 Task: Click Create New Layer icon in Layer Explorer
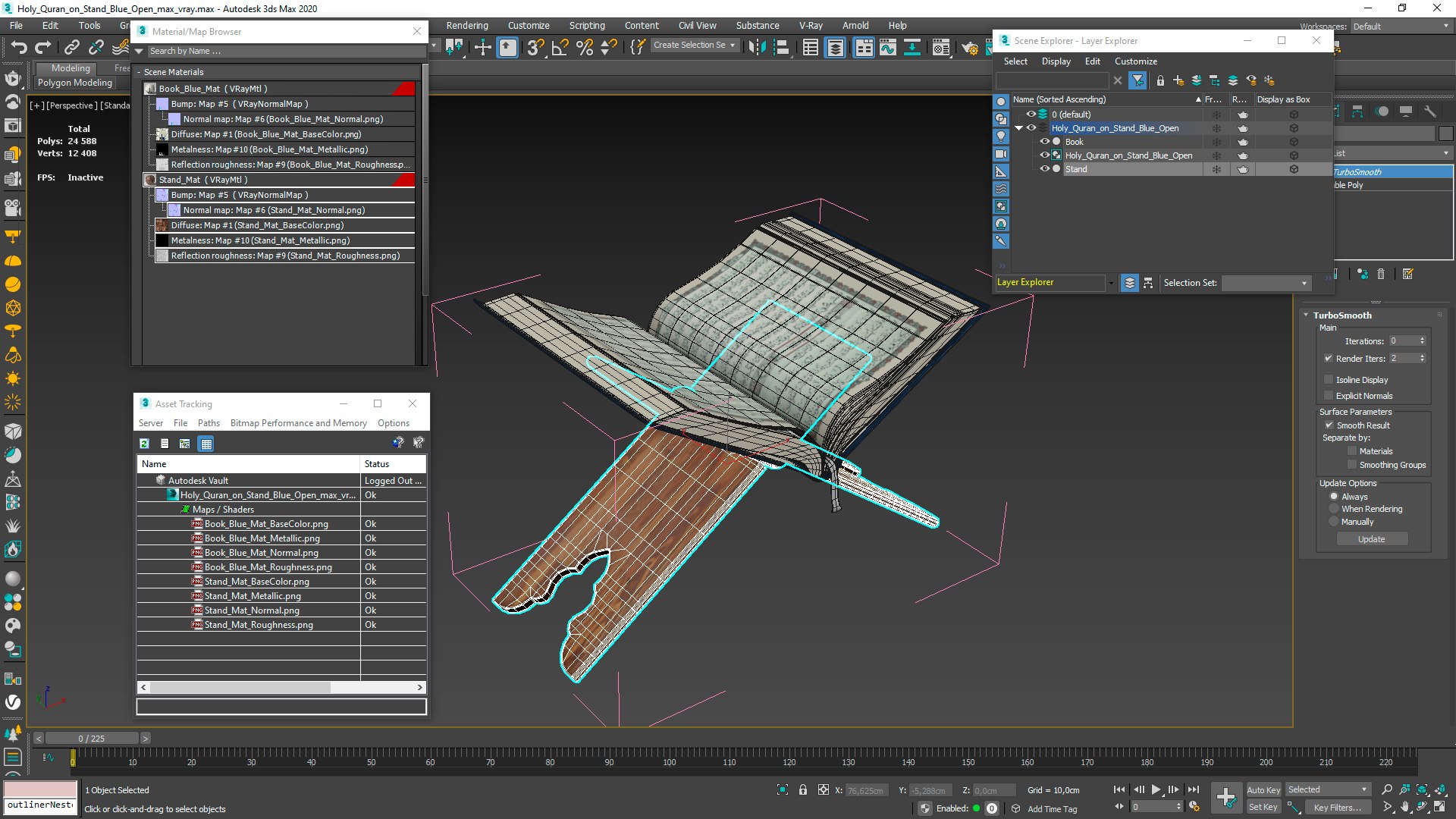pyautogui.click(x=1178, y=80)
